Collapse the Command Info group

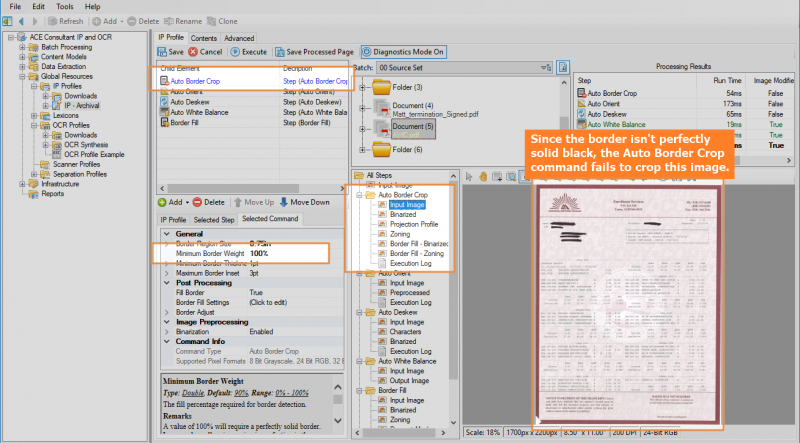pos(167,341)
